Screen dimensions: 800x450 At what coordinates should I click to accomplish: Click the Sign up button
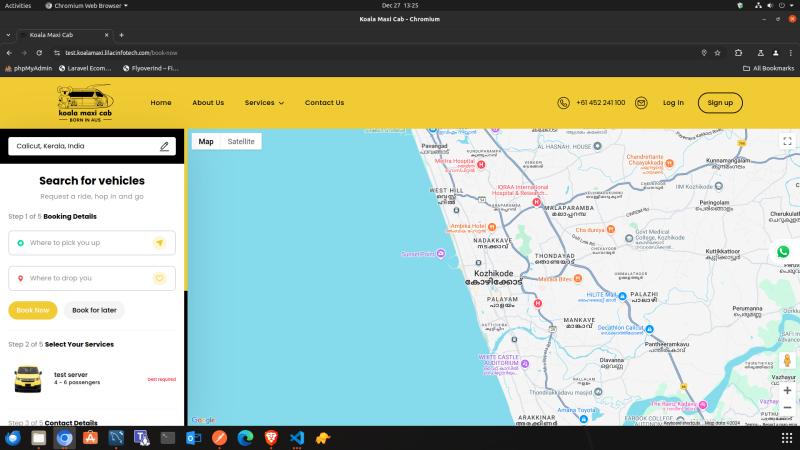(720, 103)
